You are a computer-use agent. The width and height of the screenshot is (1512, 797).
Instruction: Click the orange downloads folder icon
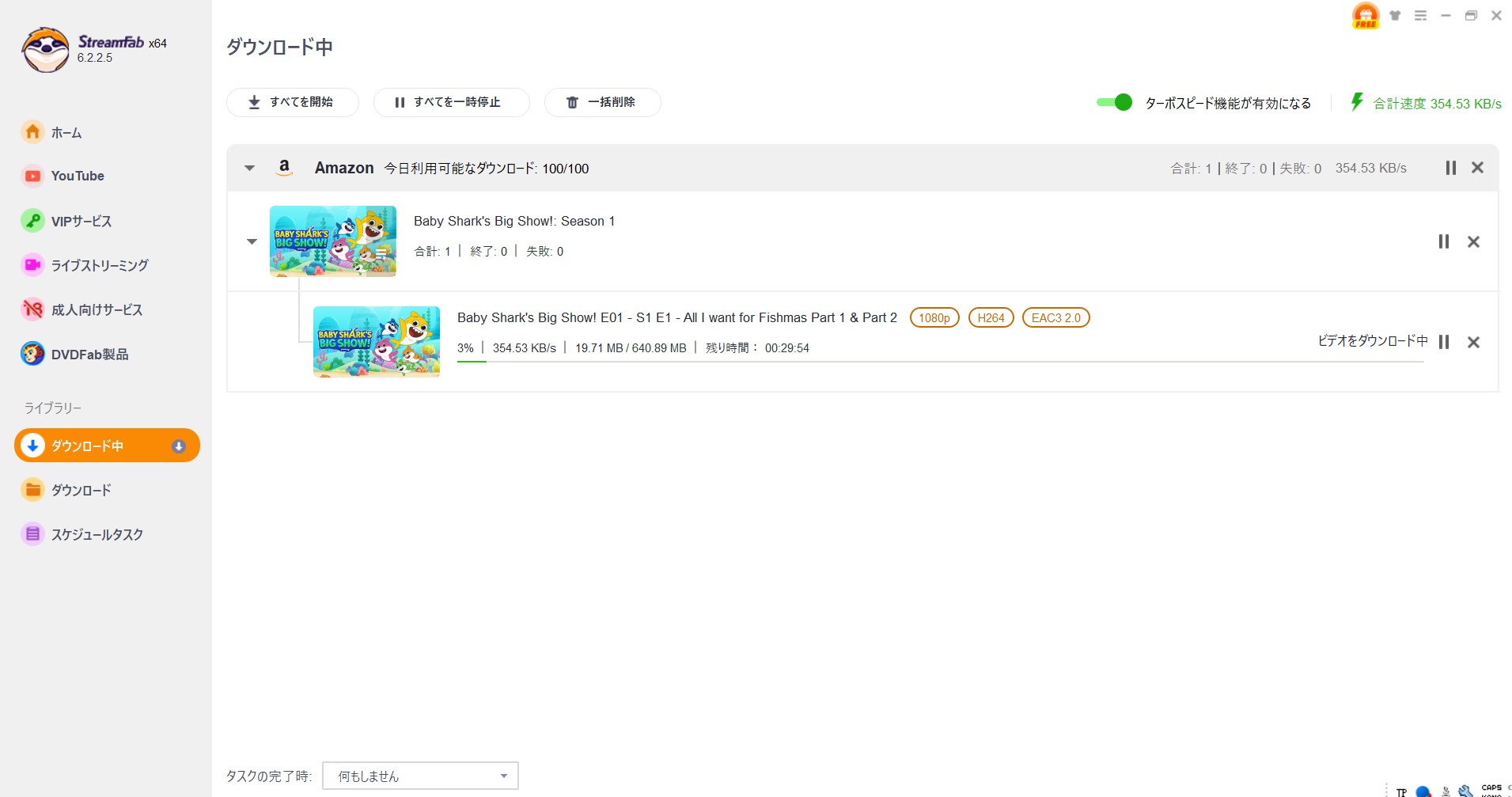coord(32,490)
